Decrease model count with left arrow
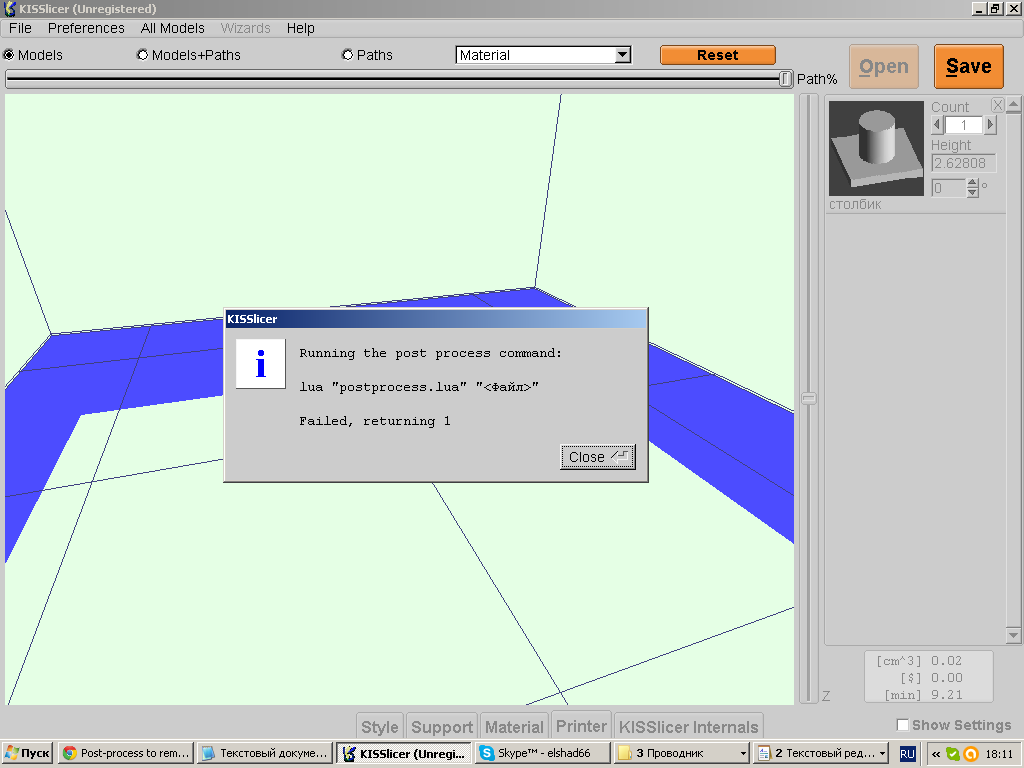 937,124
